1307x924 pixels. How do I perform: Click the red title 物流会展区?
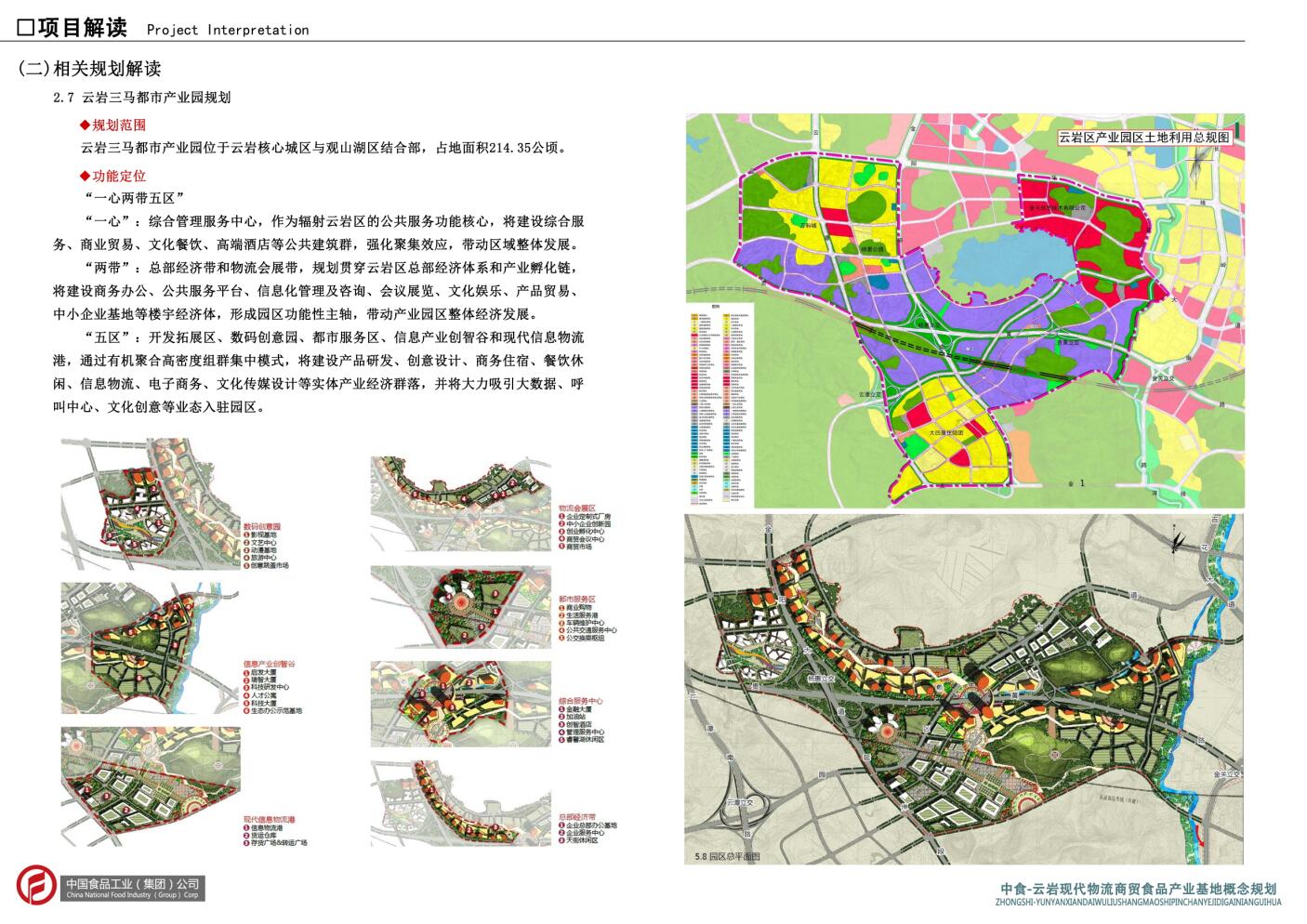pyautogui.click(x=577, y=508)
